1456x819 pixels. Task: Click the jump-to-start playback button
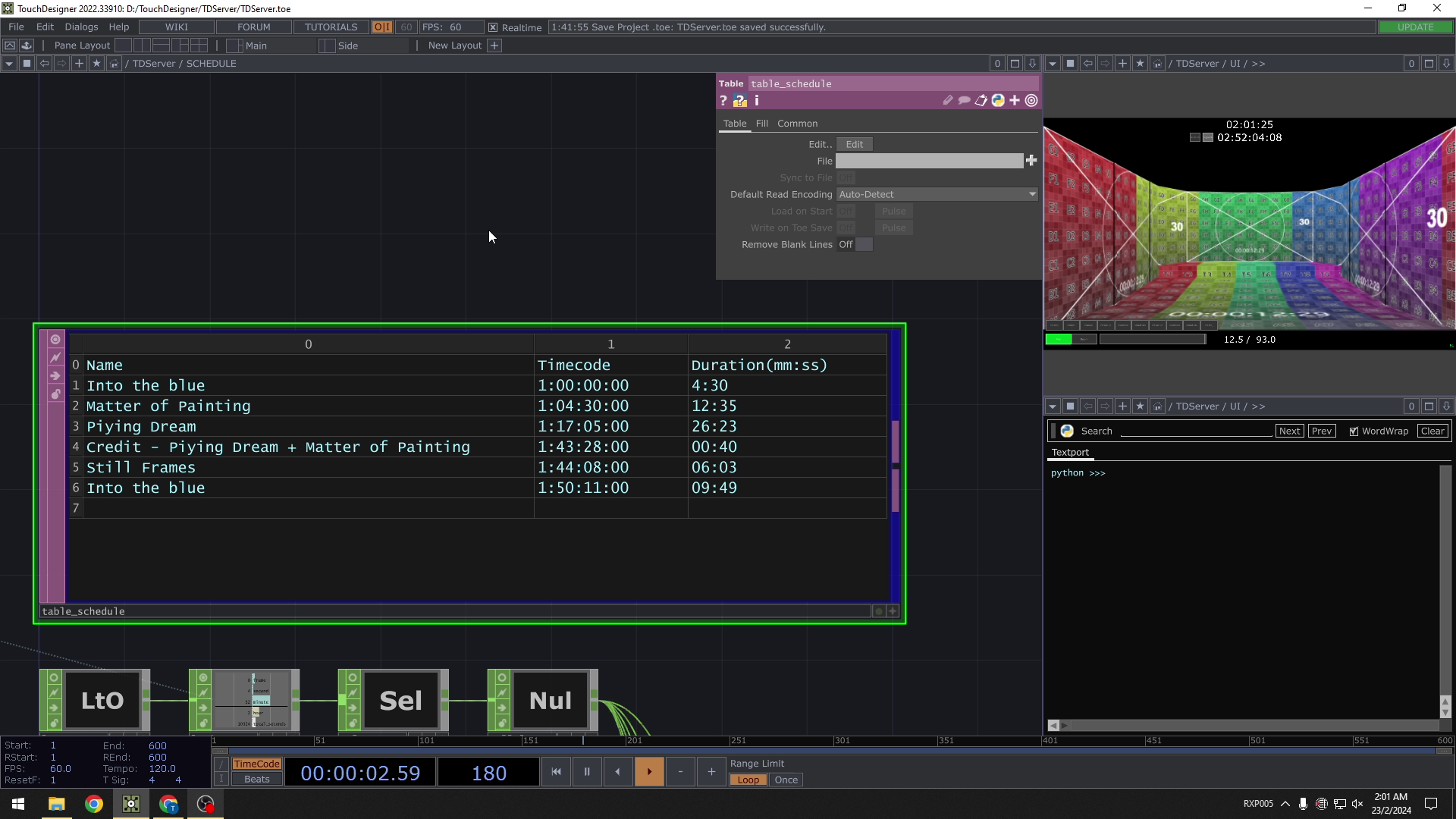(x=556, y=772)
